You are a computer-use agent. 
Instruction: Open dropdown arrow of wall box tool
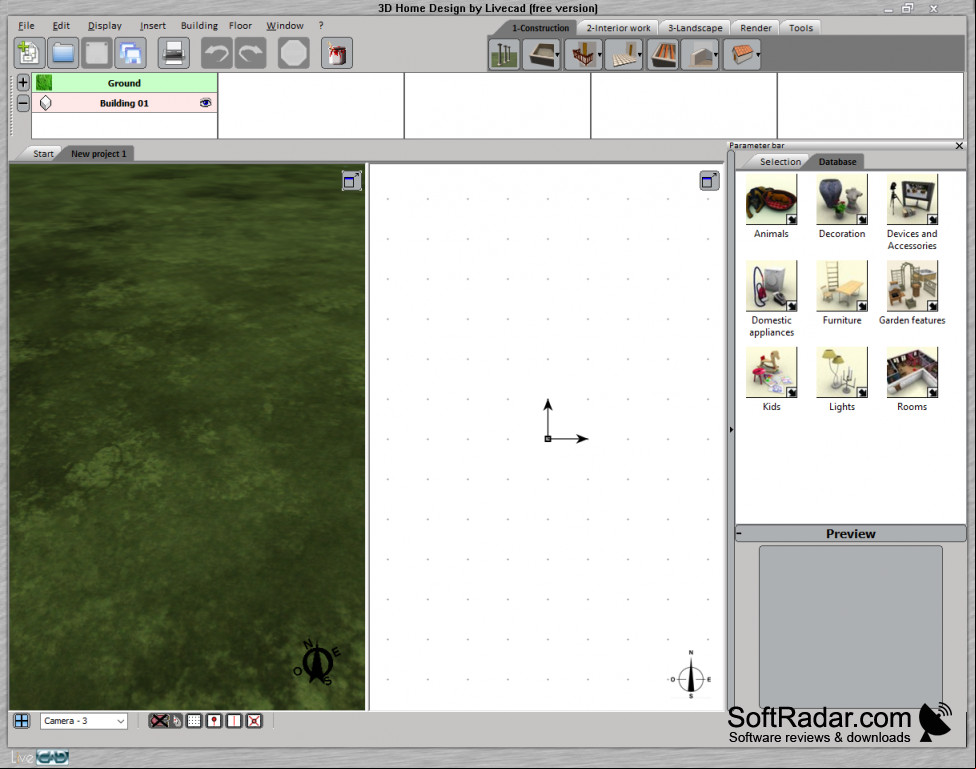558,55
